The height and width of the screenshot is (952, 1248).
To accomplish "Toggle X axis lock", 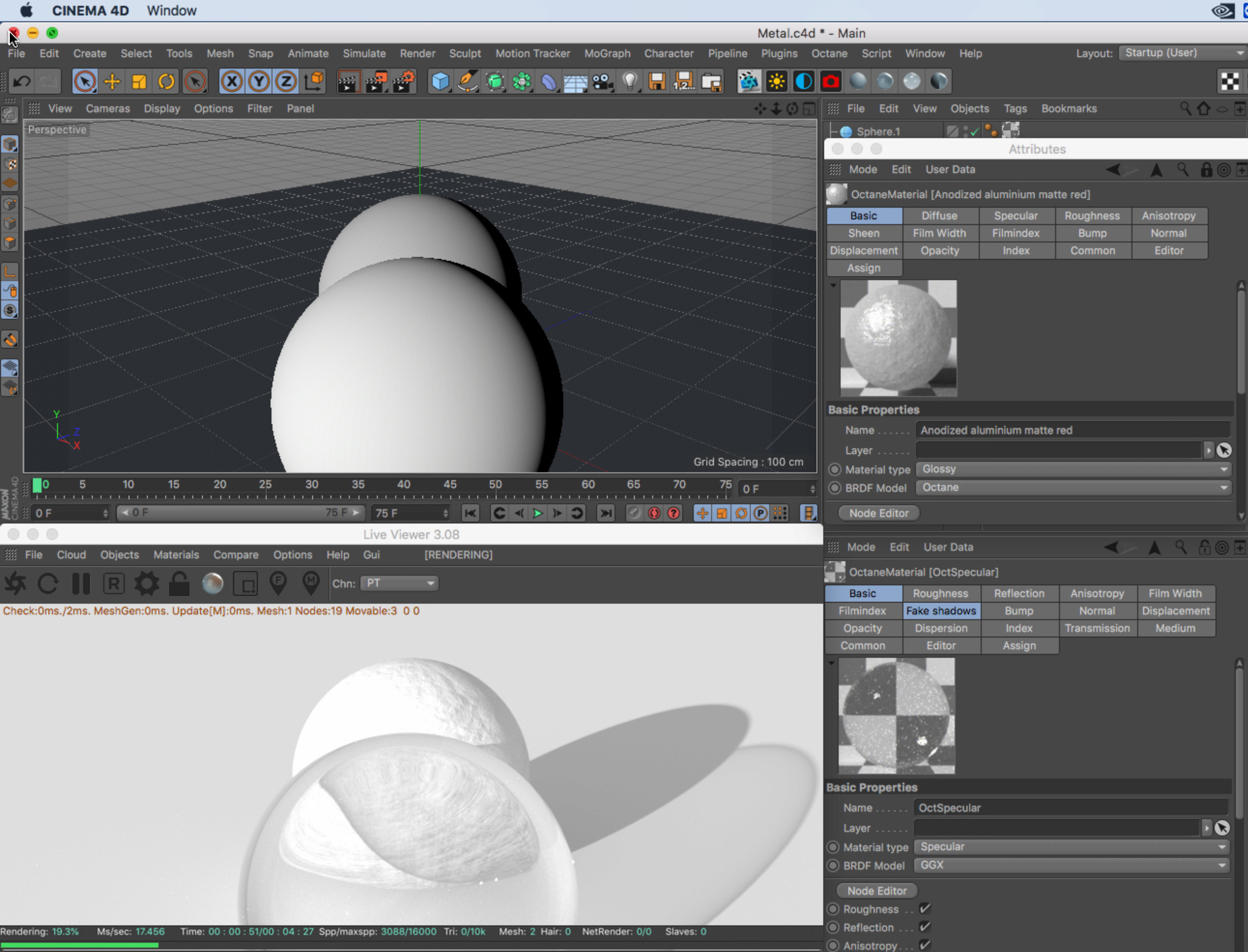I will [231, 82].
